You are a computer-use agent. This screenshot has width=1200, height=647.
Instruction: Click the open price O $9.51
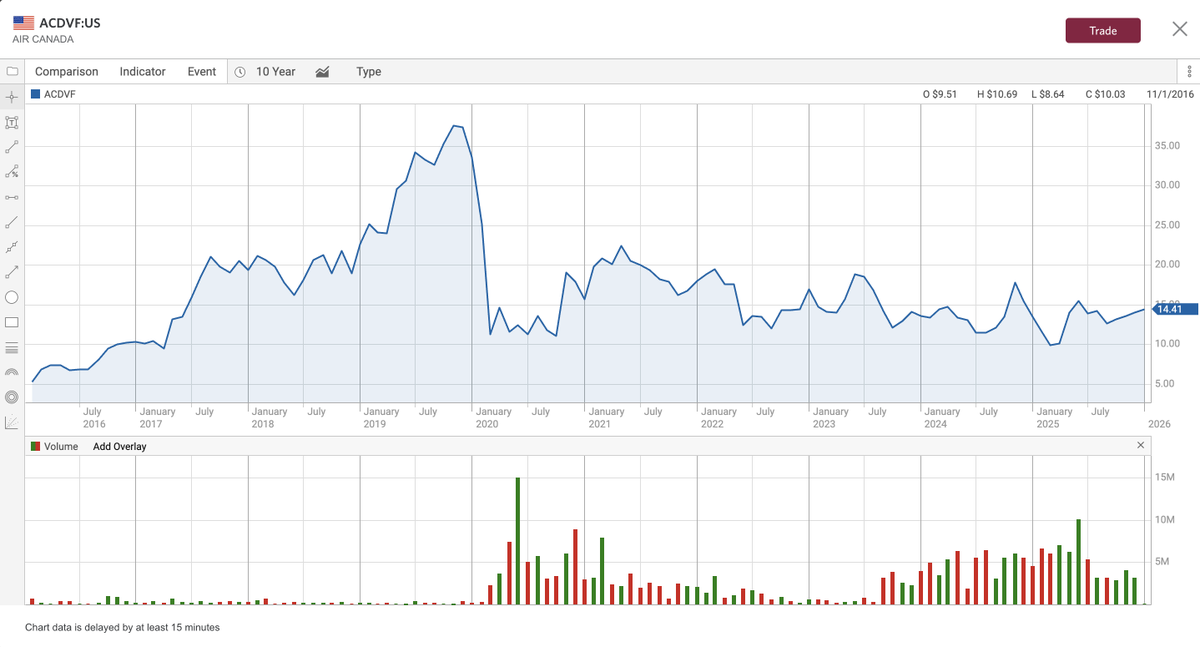click(x=940, y=94)
